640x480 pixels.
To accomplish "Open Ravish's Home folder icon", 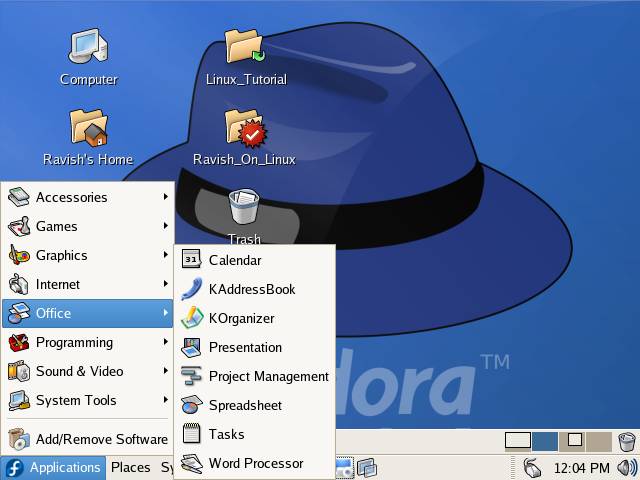I will coord(88,128).
